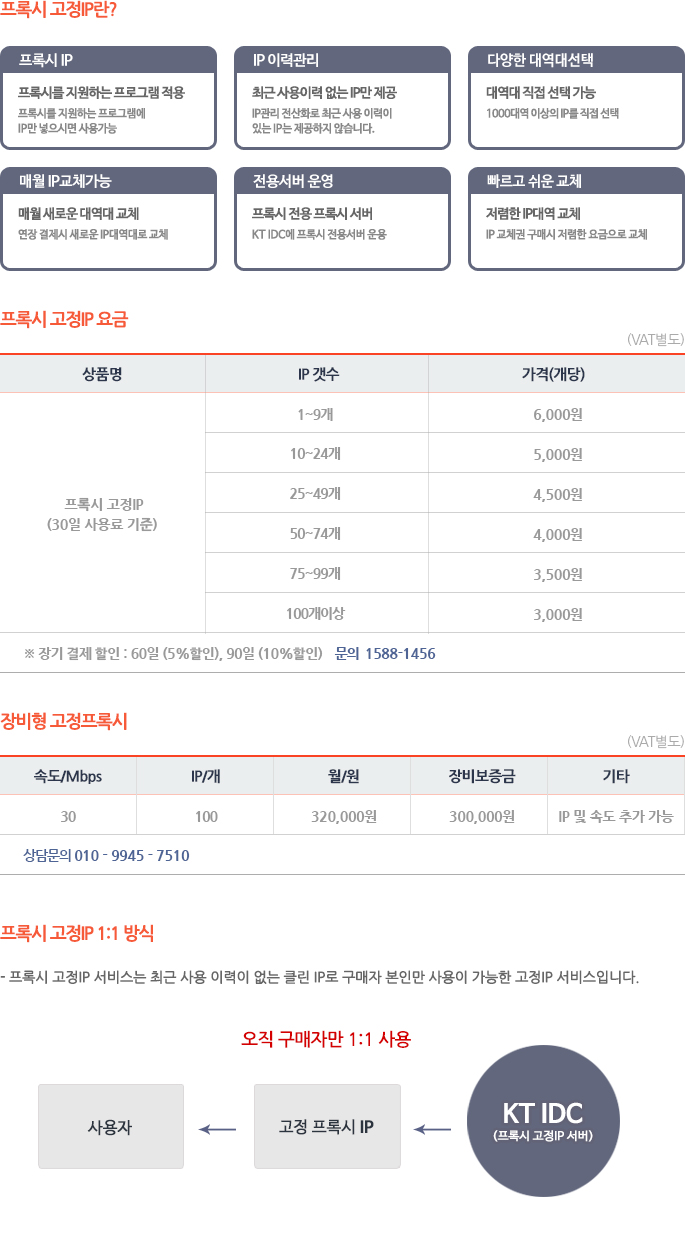Click the 5,000원 price cell
The image size is (685, 1240).
pyautogui.click(x=557, y=453)
